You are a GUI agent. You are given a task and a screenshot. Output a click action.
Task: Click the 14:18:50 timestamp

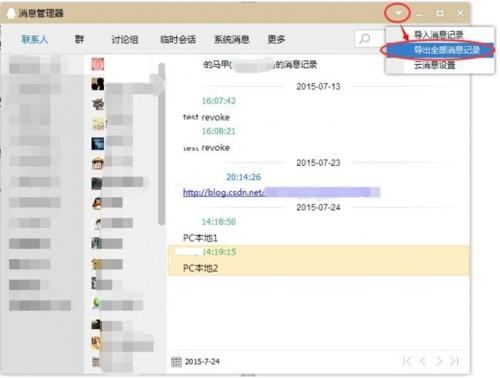click(x=219, y=222)
